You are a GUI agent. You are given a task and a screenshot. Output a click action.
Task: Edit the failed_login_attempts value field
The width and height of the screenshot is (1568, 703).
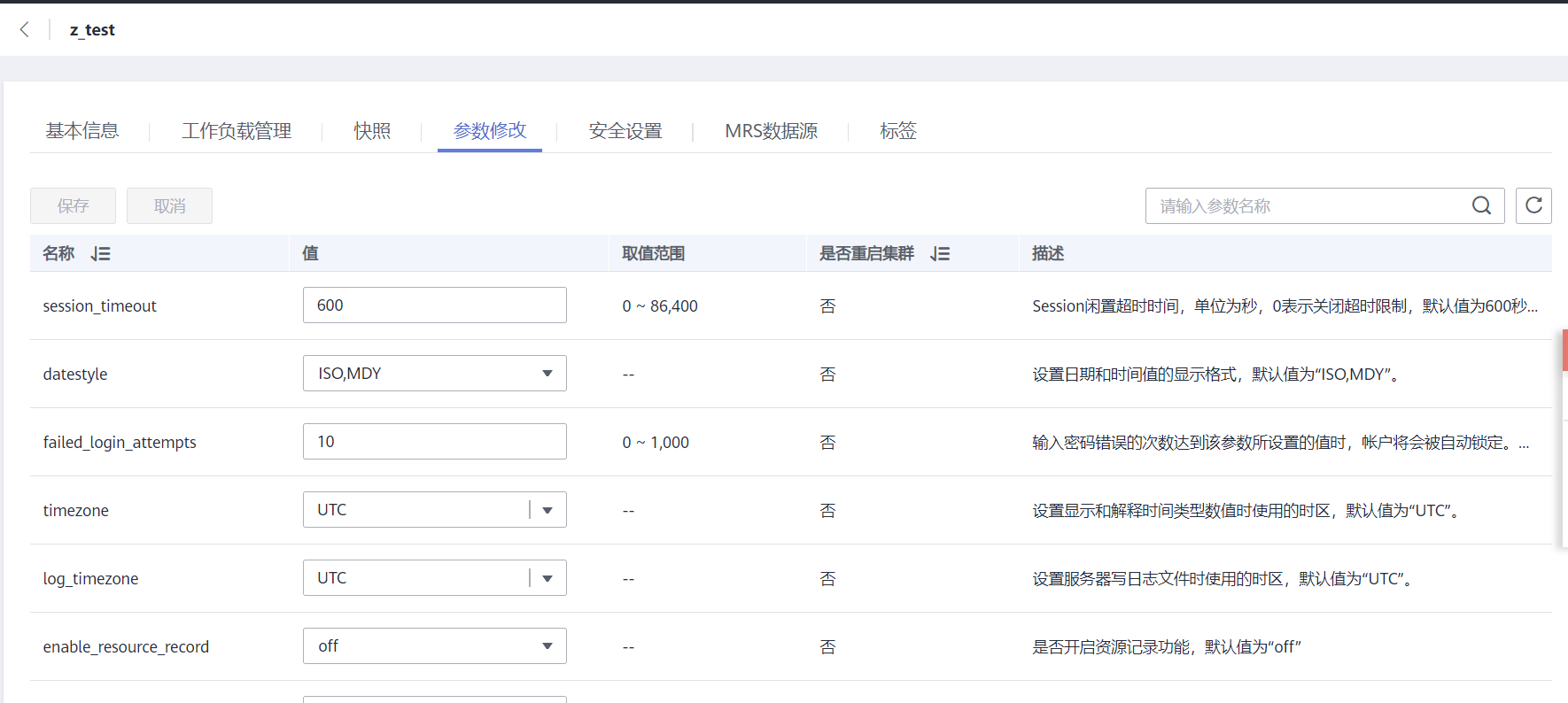click(x=435, y=441)
